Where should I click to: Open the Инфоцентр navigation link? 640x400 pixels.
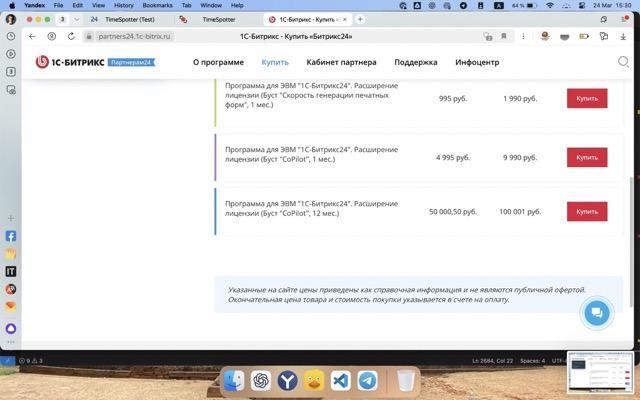coord(477,62)
